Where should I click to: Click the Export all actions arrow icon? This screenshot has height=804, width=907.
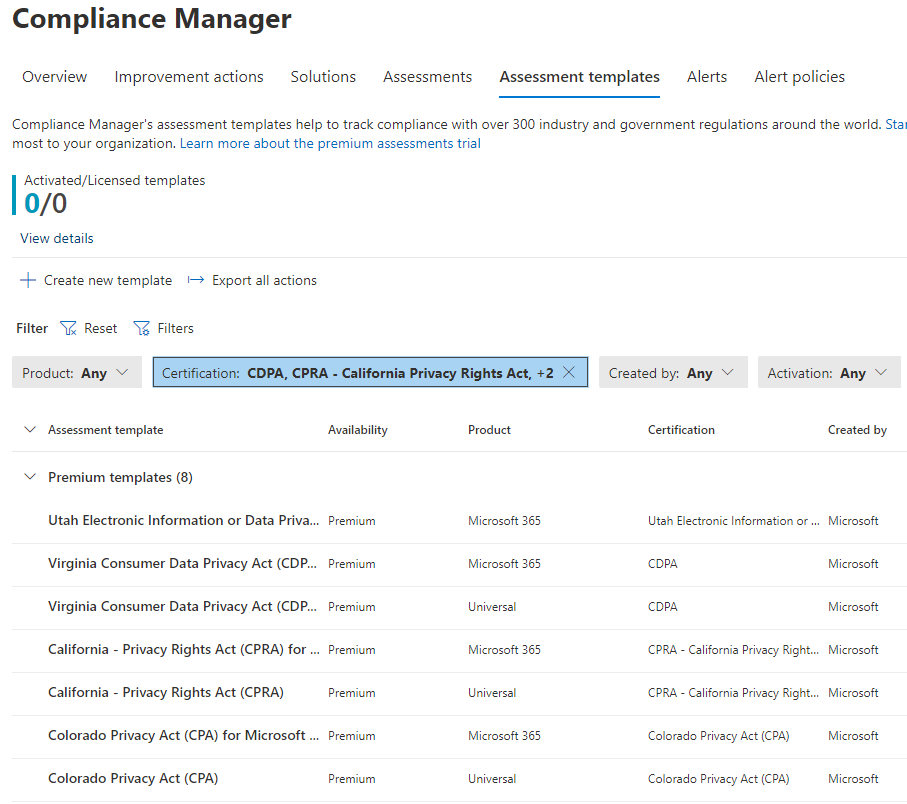196,281
